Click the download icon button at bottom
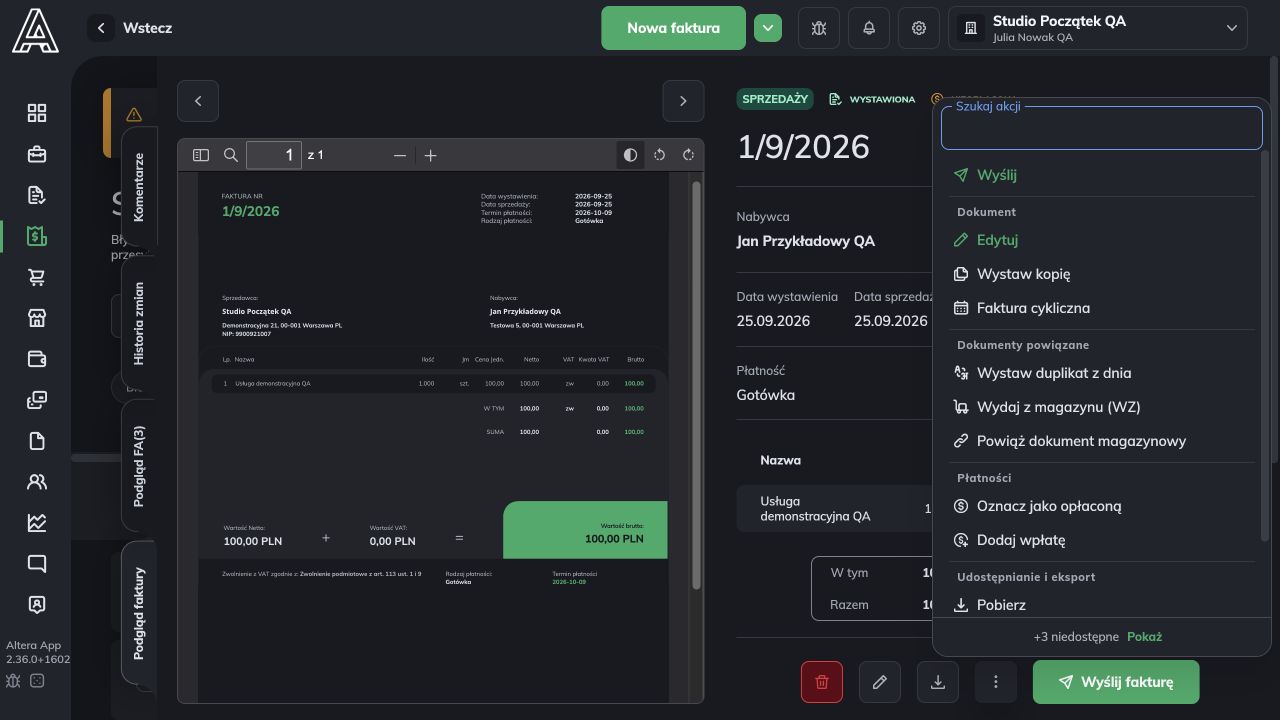 [938, 682]
